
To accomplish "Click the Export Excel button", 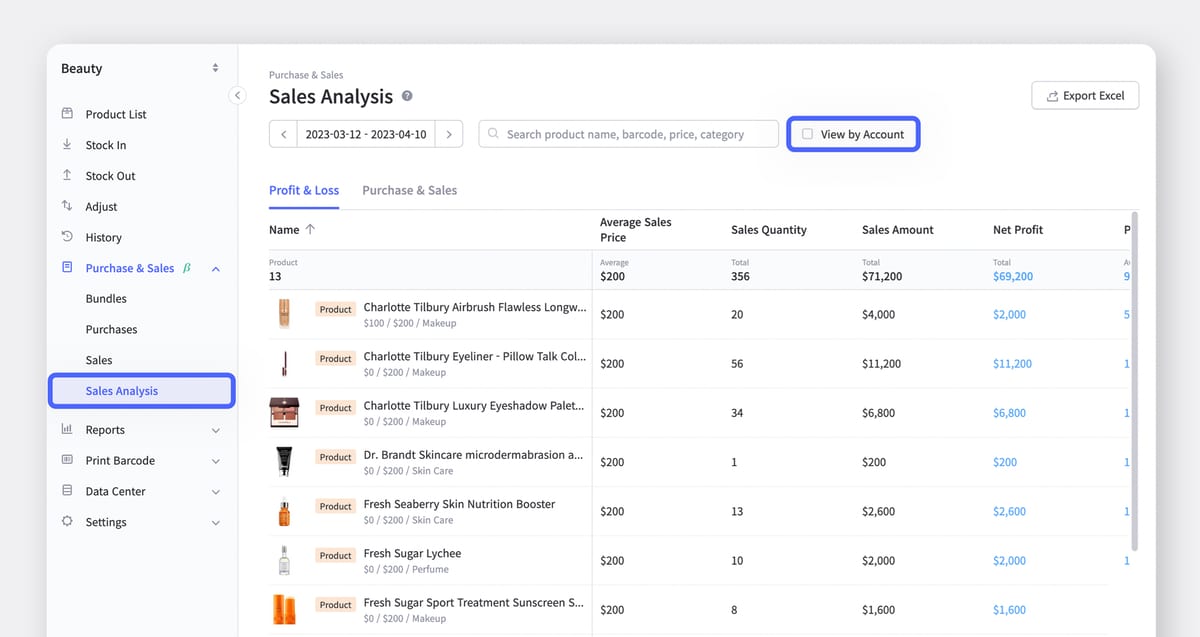I will [x=1085, y=95].
